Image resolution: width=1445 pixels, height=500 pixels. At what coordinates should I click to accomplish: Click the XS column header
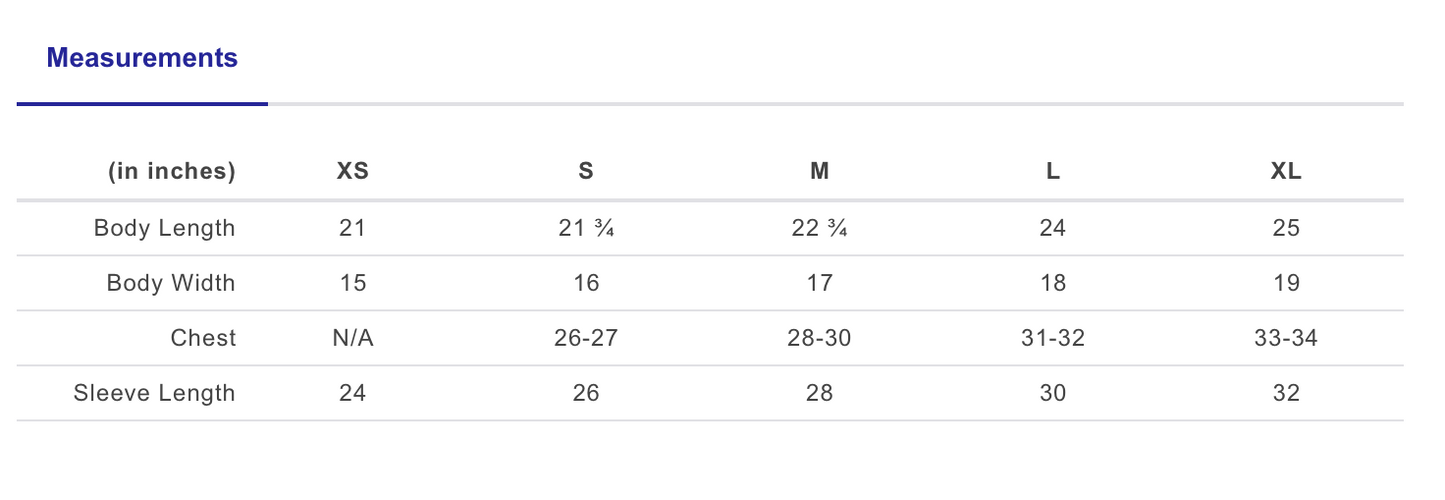pyautogui.click(x=353, y=171)
